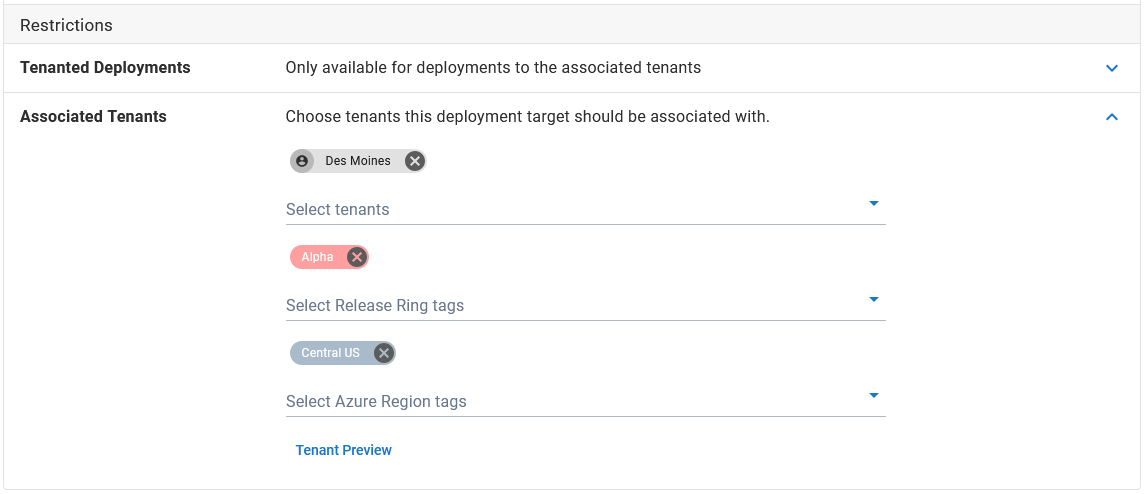1144x494 pixels.
Task: Click the Associated Tenants row title
Action: click(x=93, y=117)
